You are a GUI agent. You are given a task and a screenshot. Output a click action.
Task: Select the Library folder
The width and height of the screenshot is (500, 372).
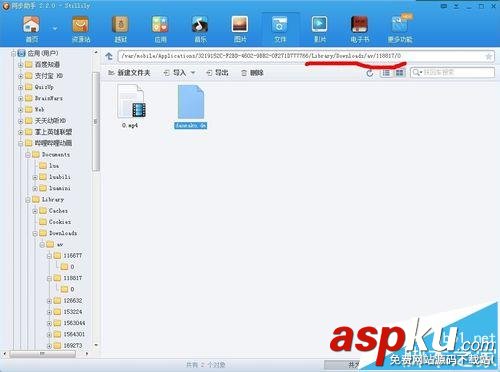click(x=48, y=199)
